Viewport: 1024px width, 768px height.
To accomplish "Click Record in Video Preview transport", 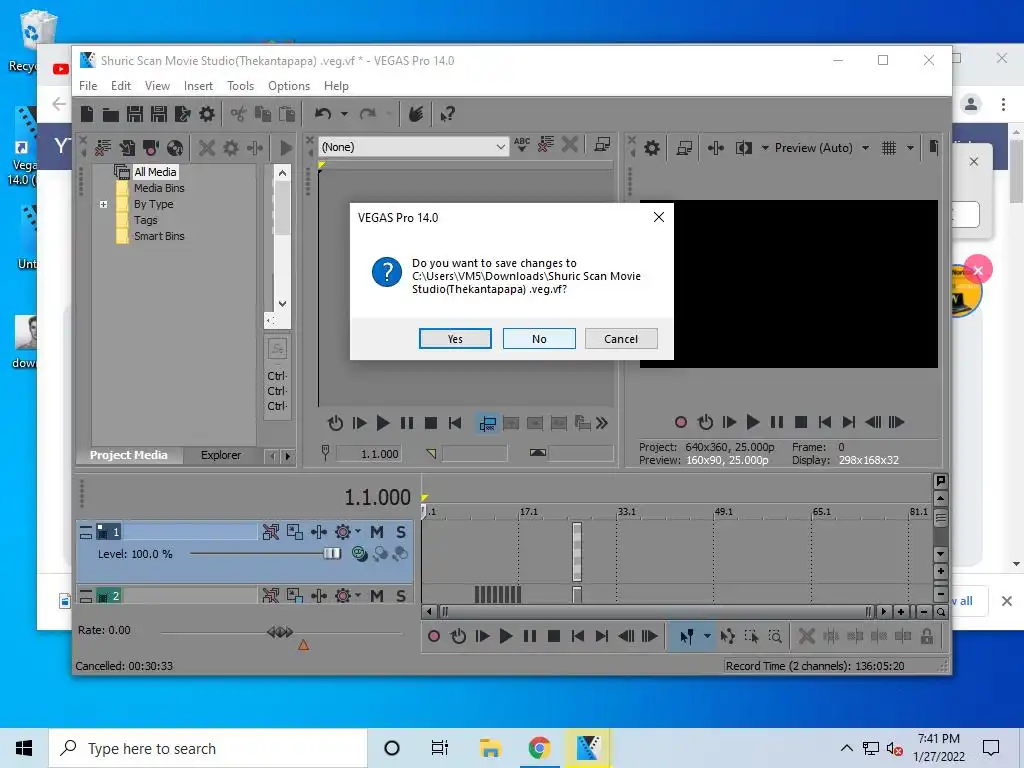I will pos(680,422).
